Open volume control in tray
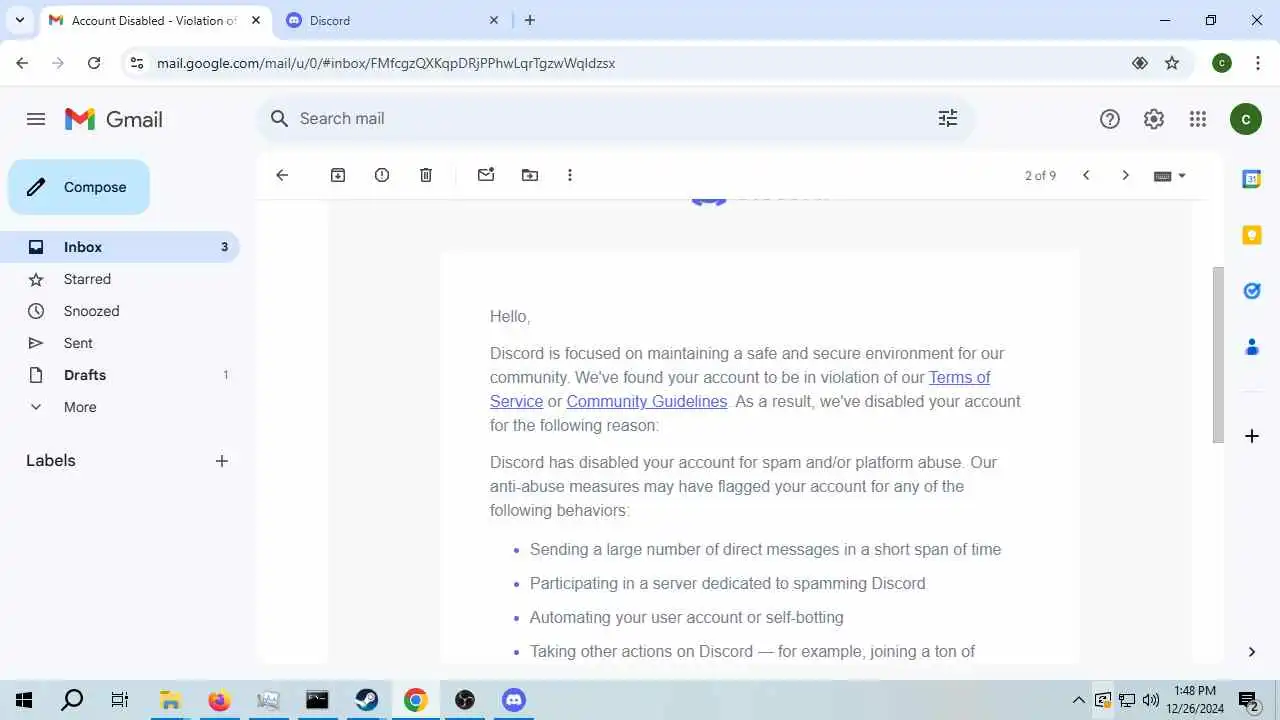Image resolution: width=1280 pixels, height=720 pixels. [1151, 700]
